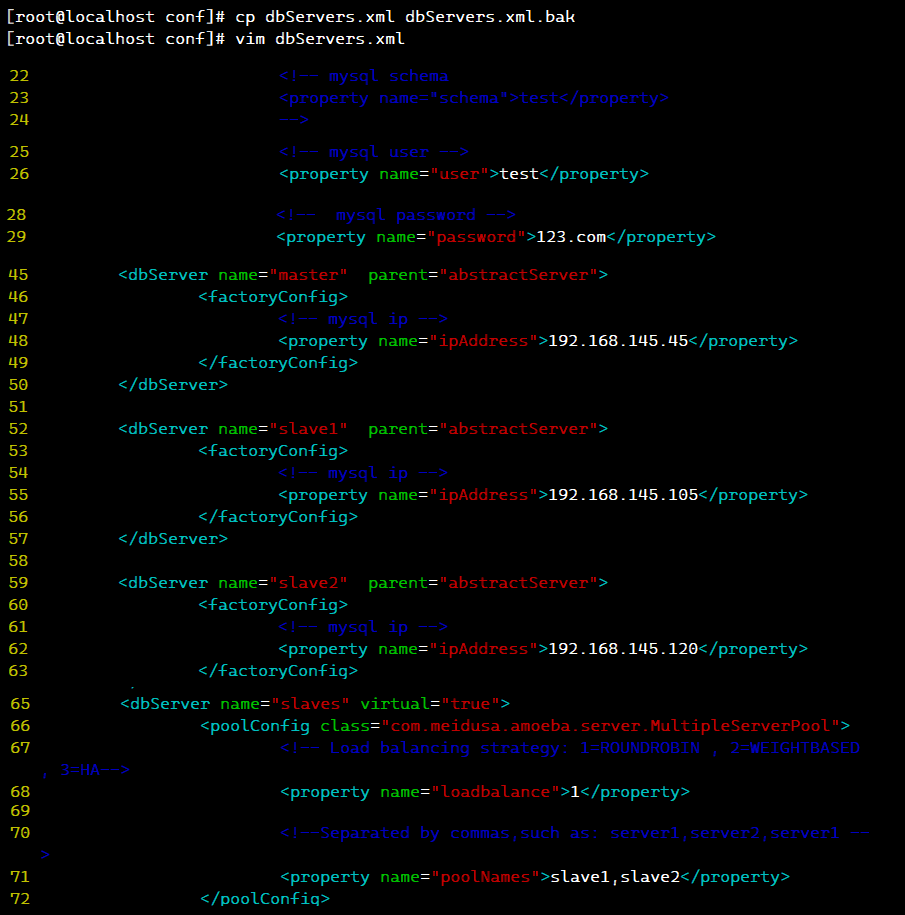Click the closing factoryConfig tag on line 63

(278, 671)
